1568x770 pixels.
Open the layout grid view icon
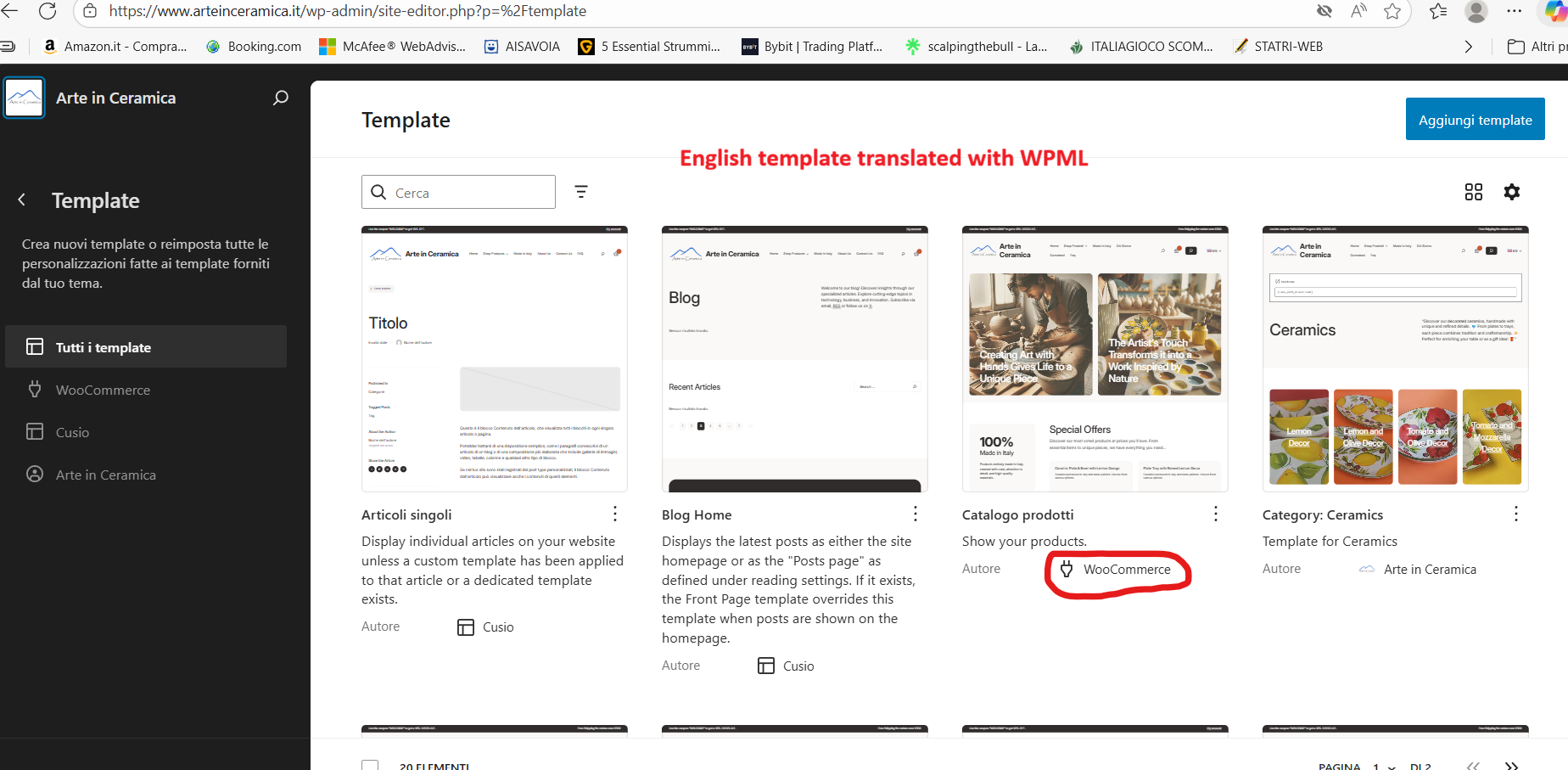(1474, 192)
